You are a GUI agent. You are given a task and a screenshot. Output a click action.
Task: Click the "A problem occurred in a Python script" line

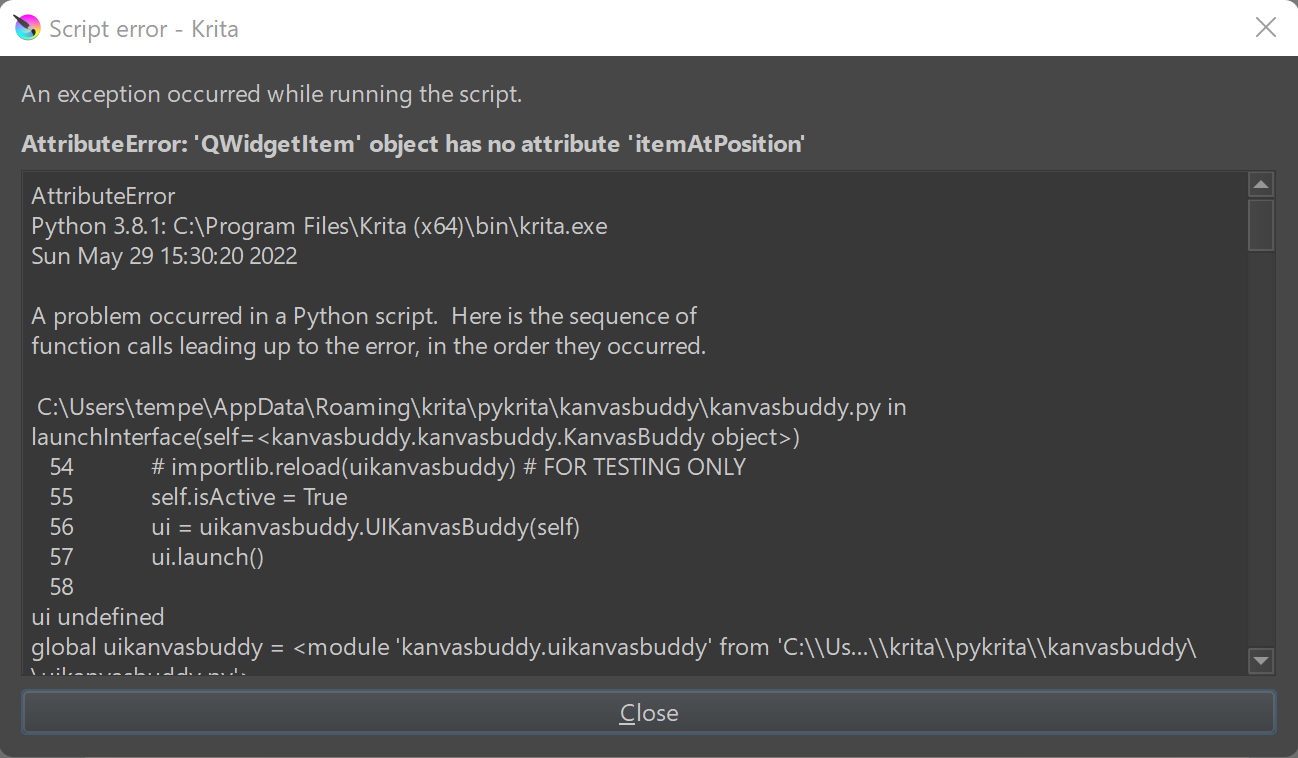pos(364,316)
